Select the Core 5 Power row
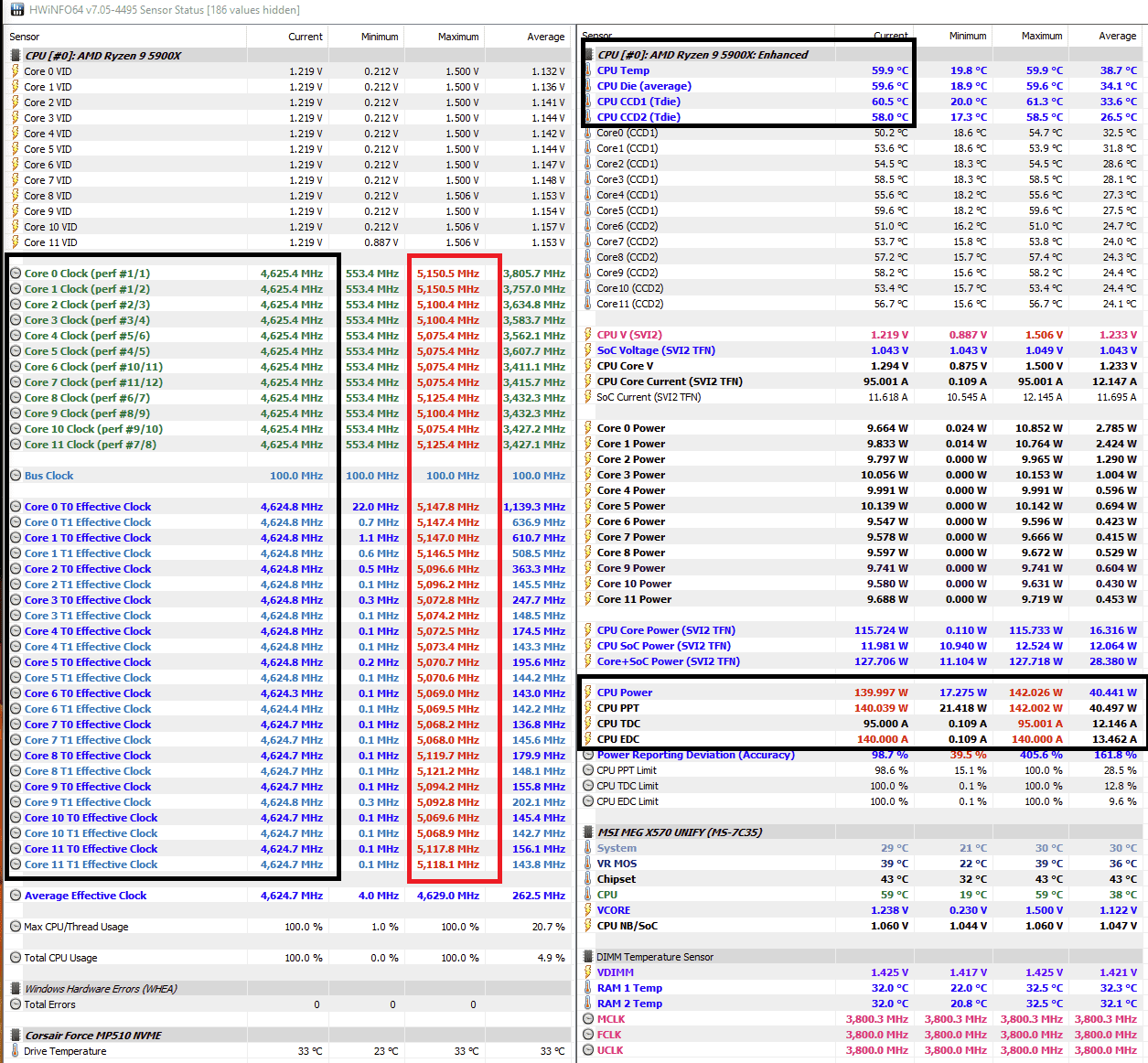 pyautogui.click(x=863, y=506)
